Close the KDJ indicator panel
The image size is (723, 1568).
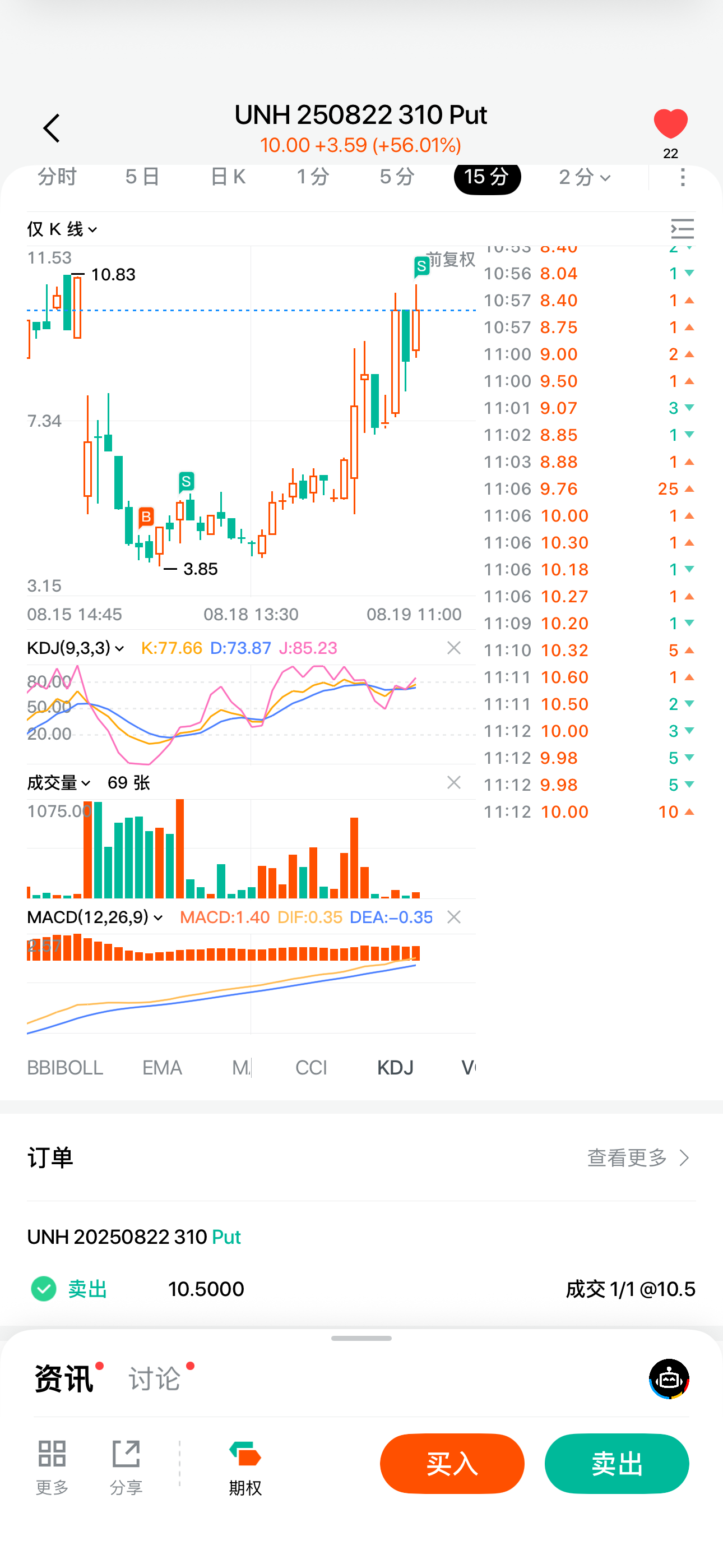click(453, 648)
